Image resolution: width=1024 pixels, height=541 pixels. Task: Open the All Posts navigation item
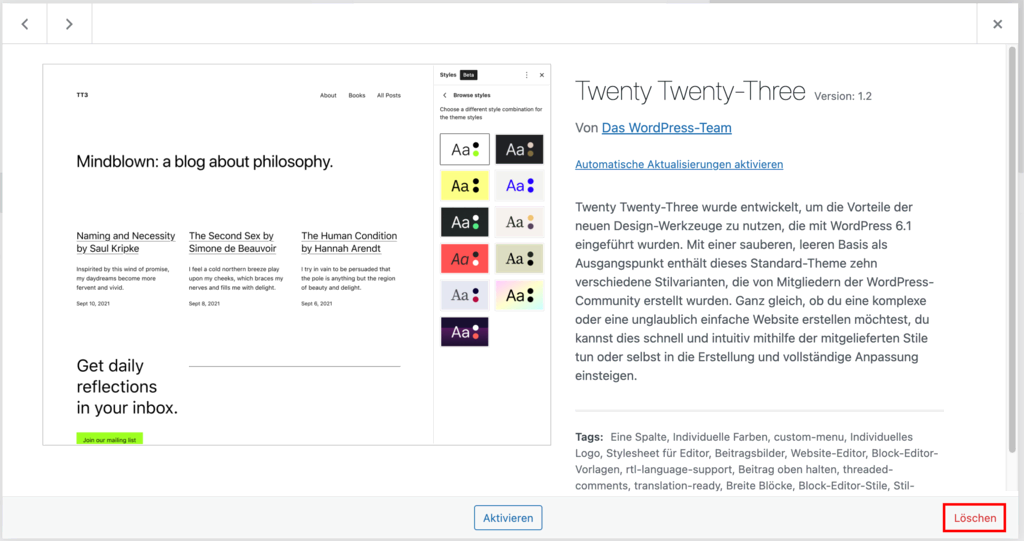click(x=388, y=96)
